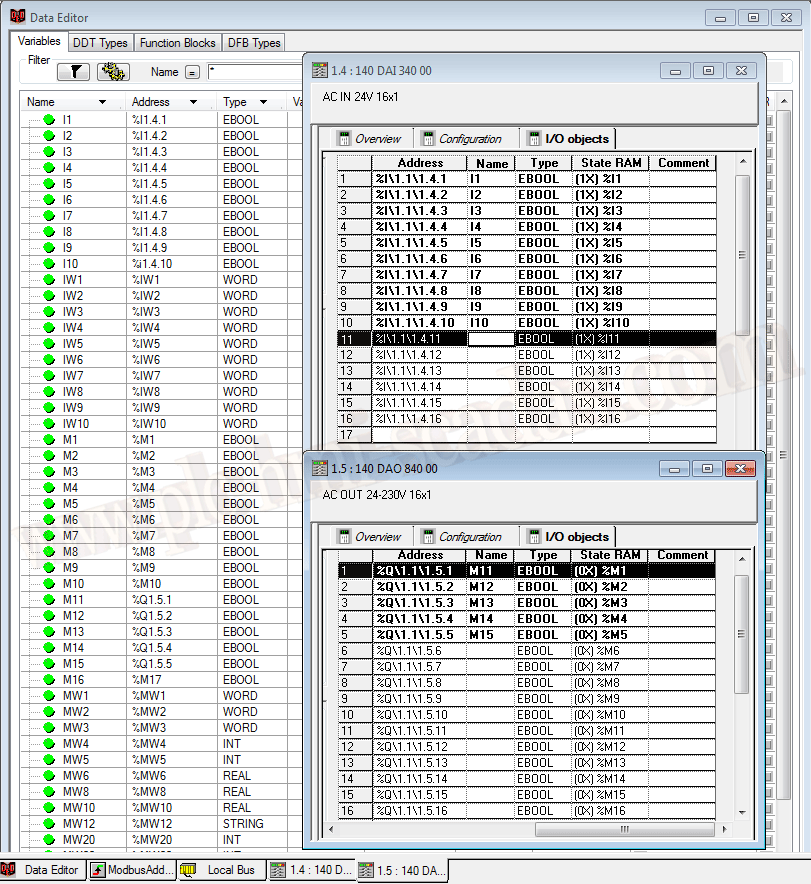
Task: Click the green icon beside variable MW1
Action: [48, 696]
